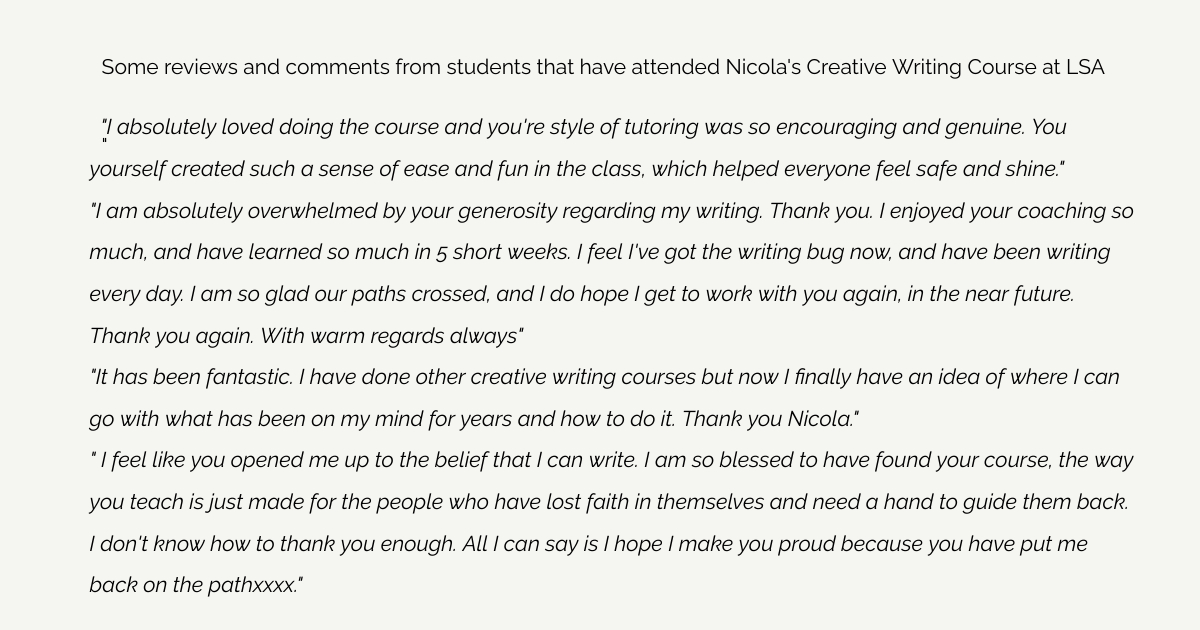Click the heading about Nicola's Creative Writing Course
The image size is (1200, 630).
[x=603, y=68]
